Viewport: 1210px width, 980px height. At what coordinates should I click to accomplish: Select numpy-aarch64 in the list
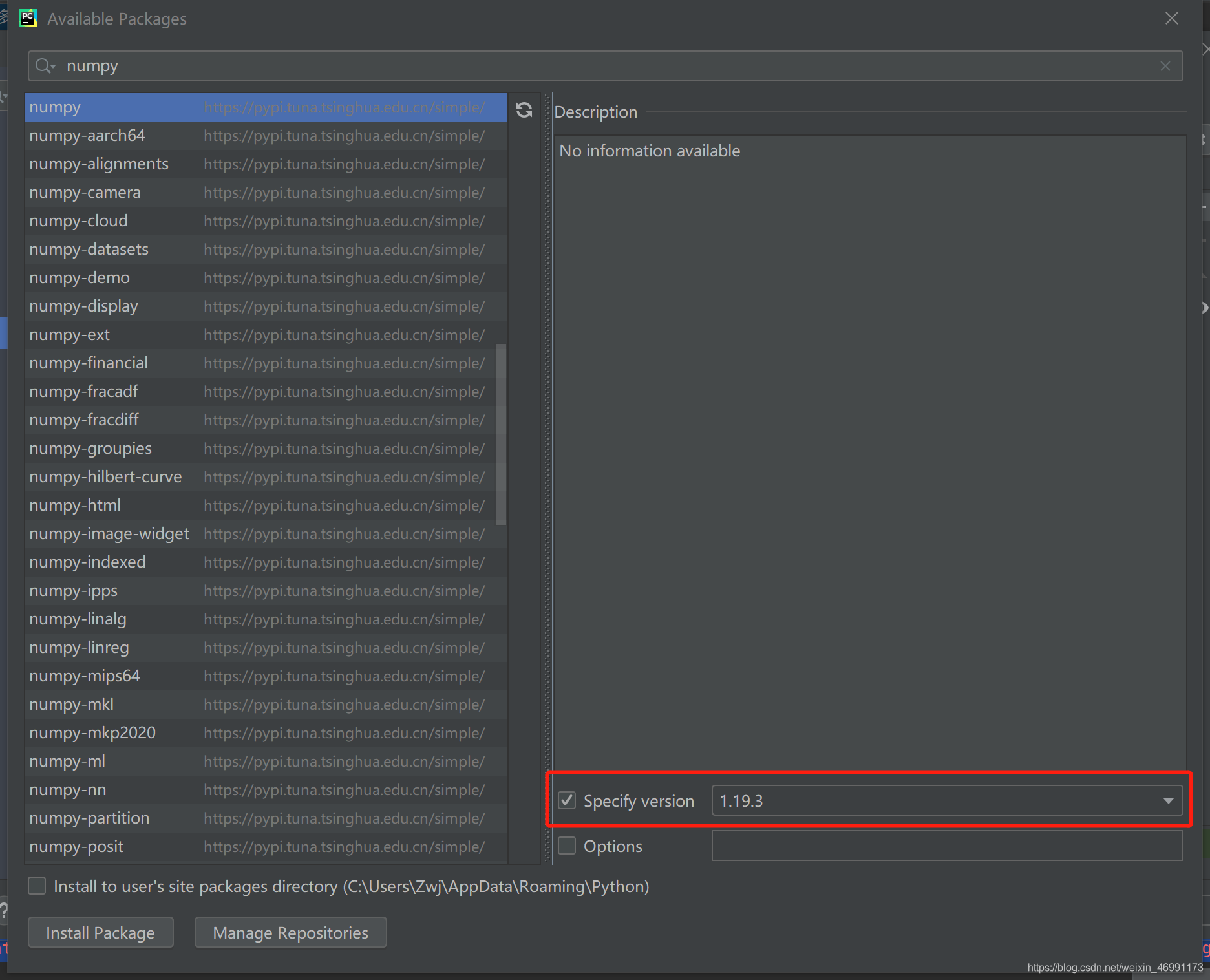click(x=266, y=136)
